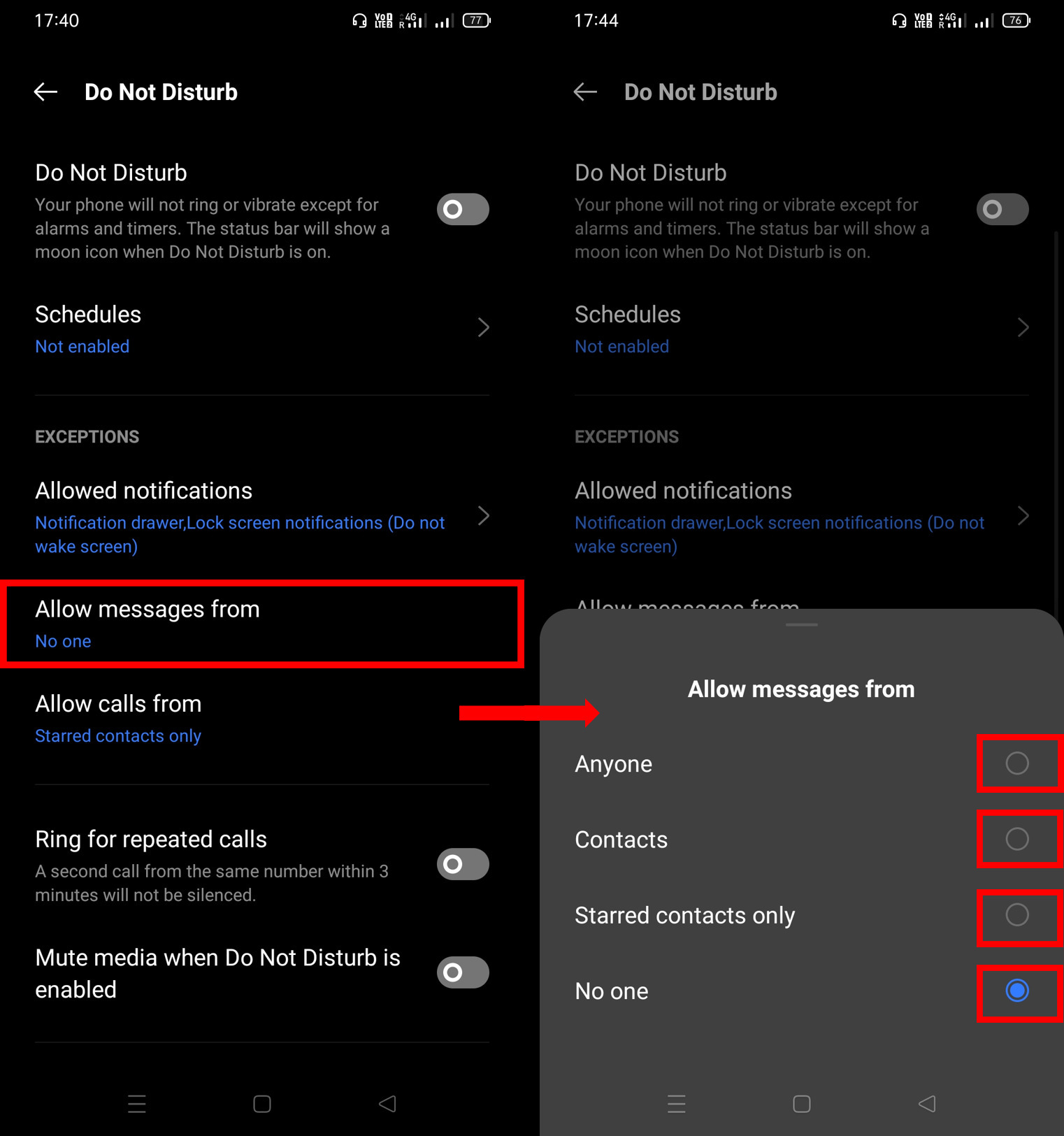This screenshot has height=1136, width=1064.
Task: Tap the back arrow in right screen
Action: pyautogui.click(x=586, y=92)
